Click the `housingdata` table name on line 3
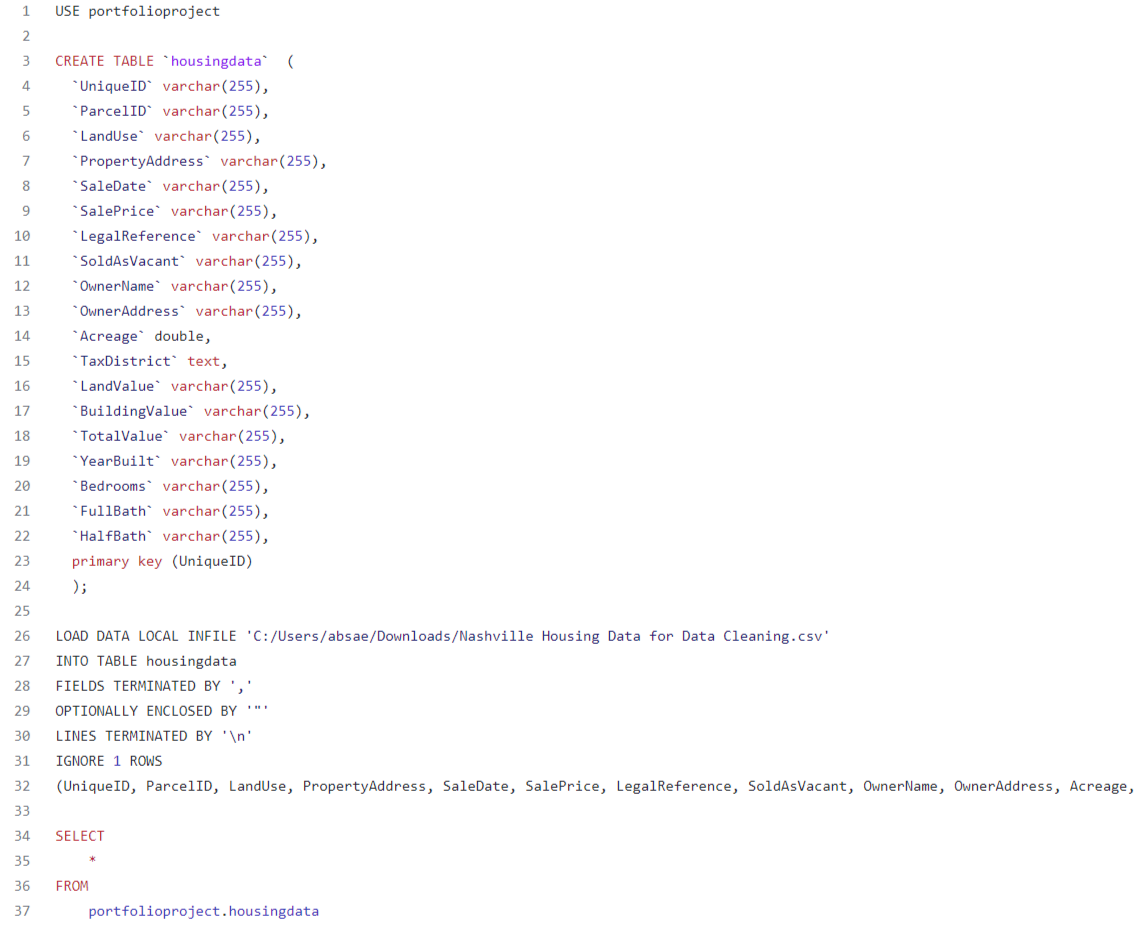This screenshot has height=925, width=1142. pos(216,61)
